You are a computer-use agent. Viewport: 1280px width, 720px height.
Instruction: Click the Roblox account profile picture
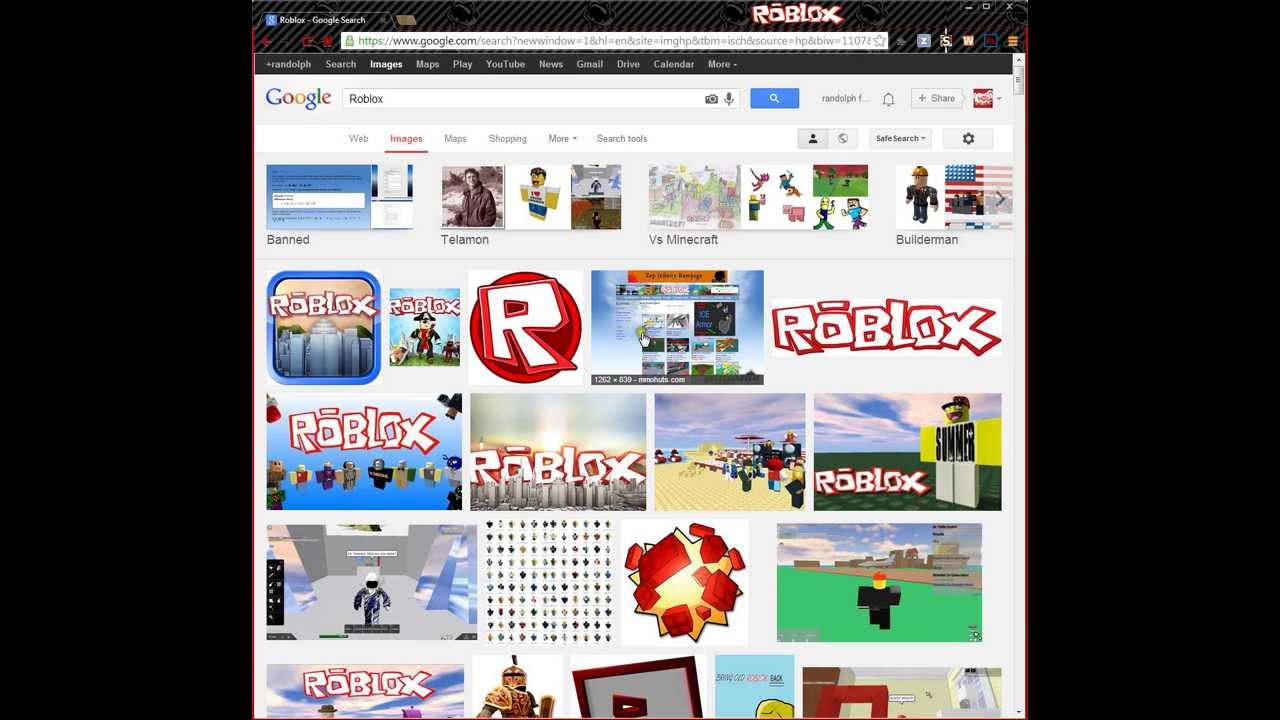click(x=983, y=98)
